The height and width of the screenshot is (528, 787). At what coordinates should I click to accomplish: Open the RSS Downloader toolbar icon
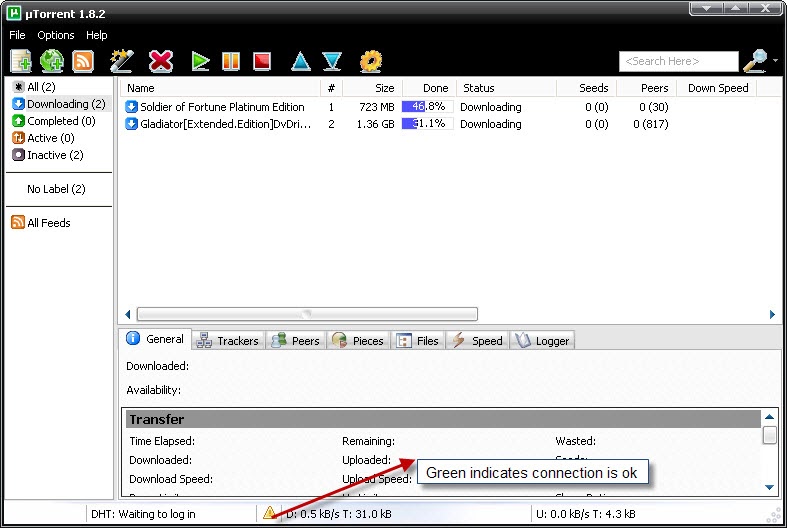click(83, 61)
